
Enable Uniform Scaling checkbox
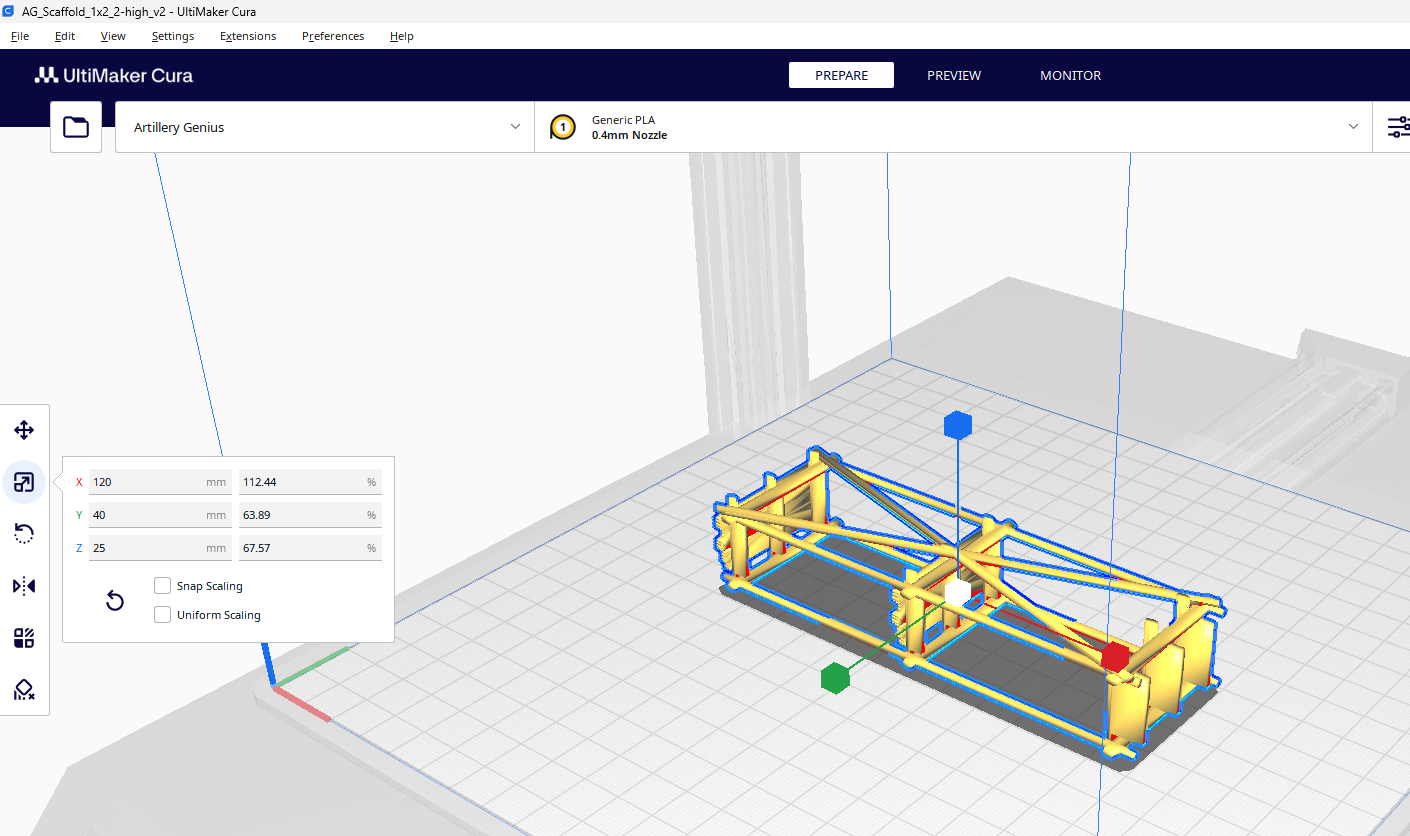(162, 615)
